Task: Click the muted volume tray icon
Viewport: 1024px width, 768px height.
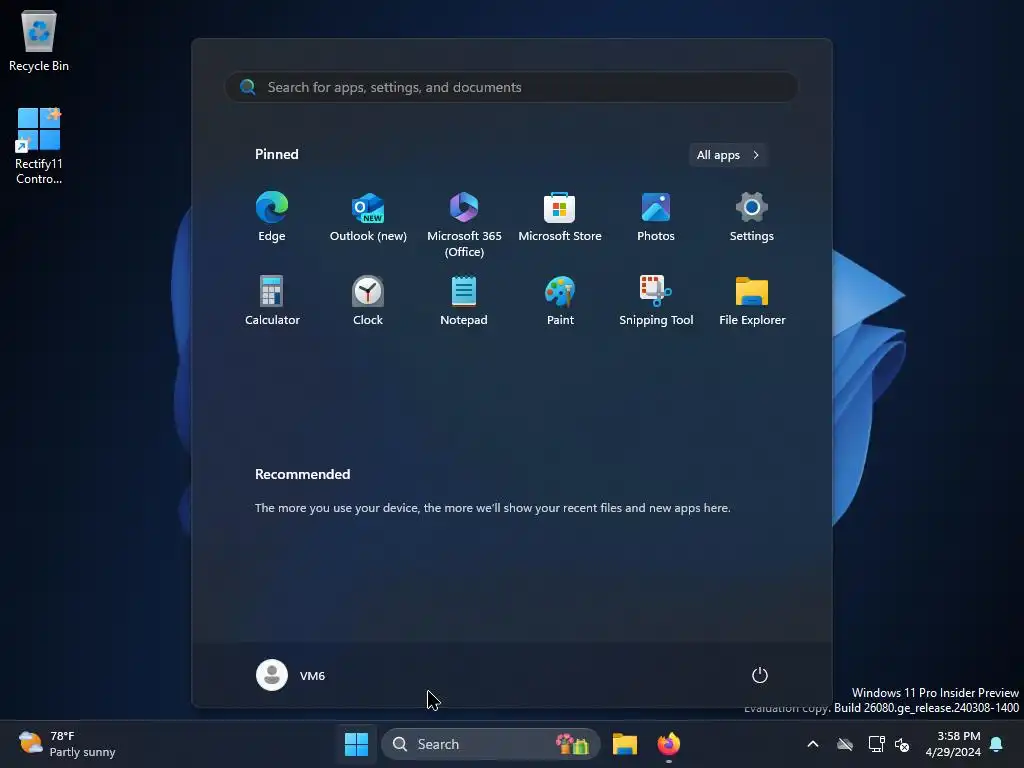Action: [x=902, y=744]
